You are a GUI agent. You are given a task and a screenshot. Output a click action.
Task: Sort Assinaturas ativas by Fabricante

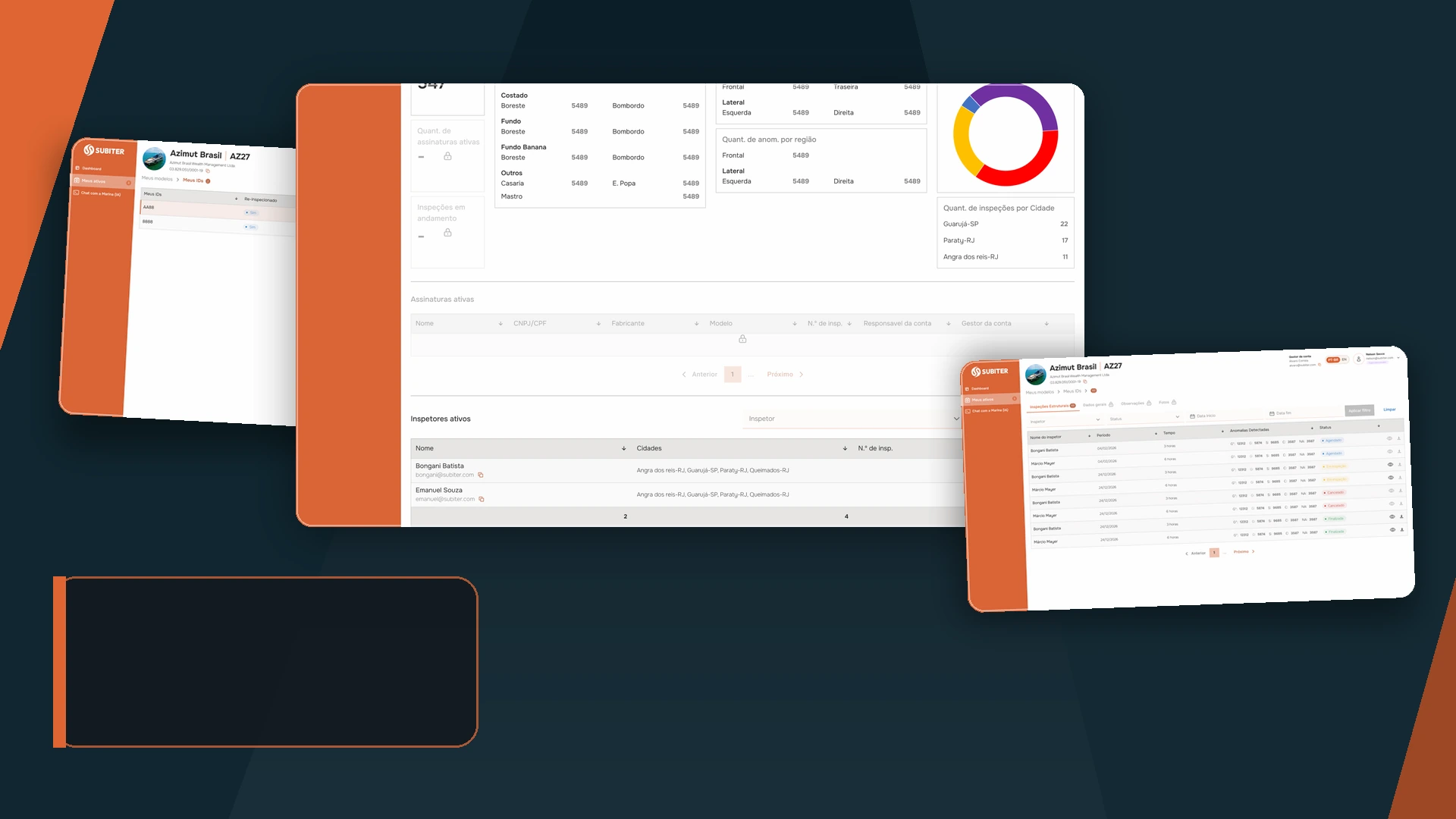[696, 324]
